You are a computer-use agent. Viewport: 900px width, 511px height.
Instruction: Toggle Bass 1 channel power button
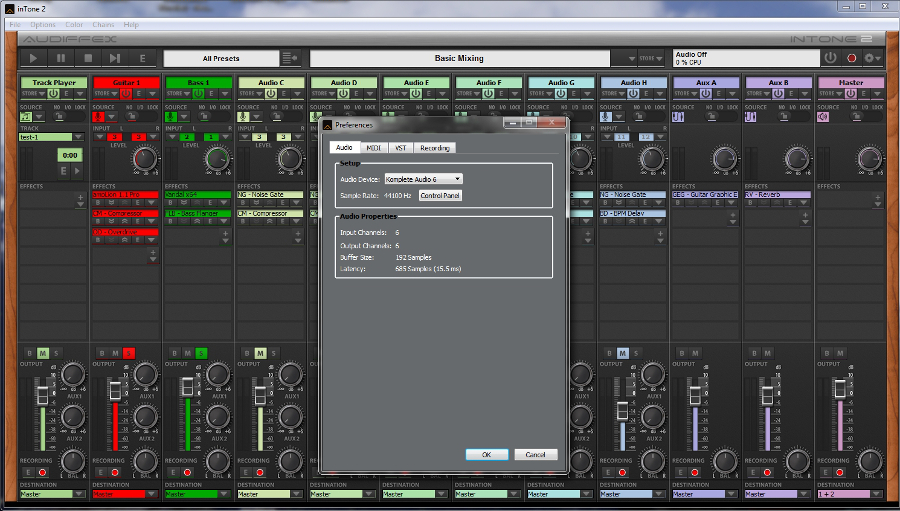click(198, 94)
